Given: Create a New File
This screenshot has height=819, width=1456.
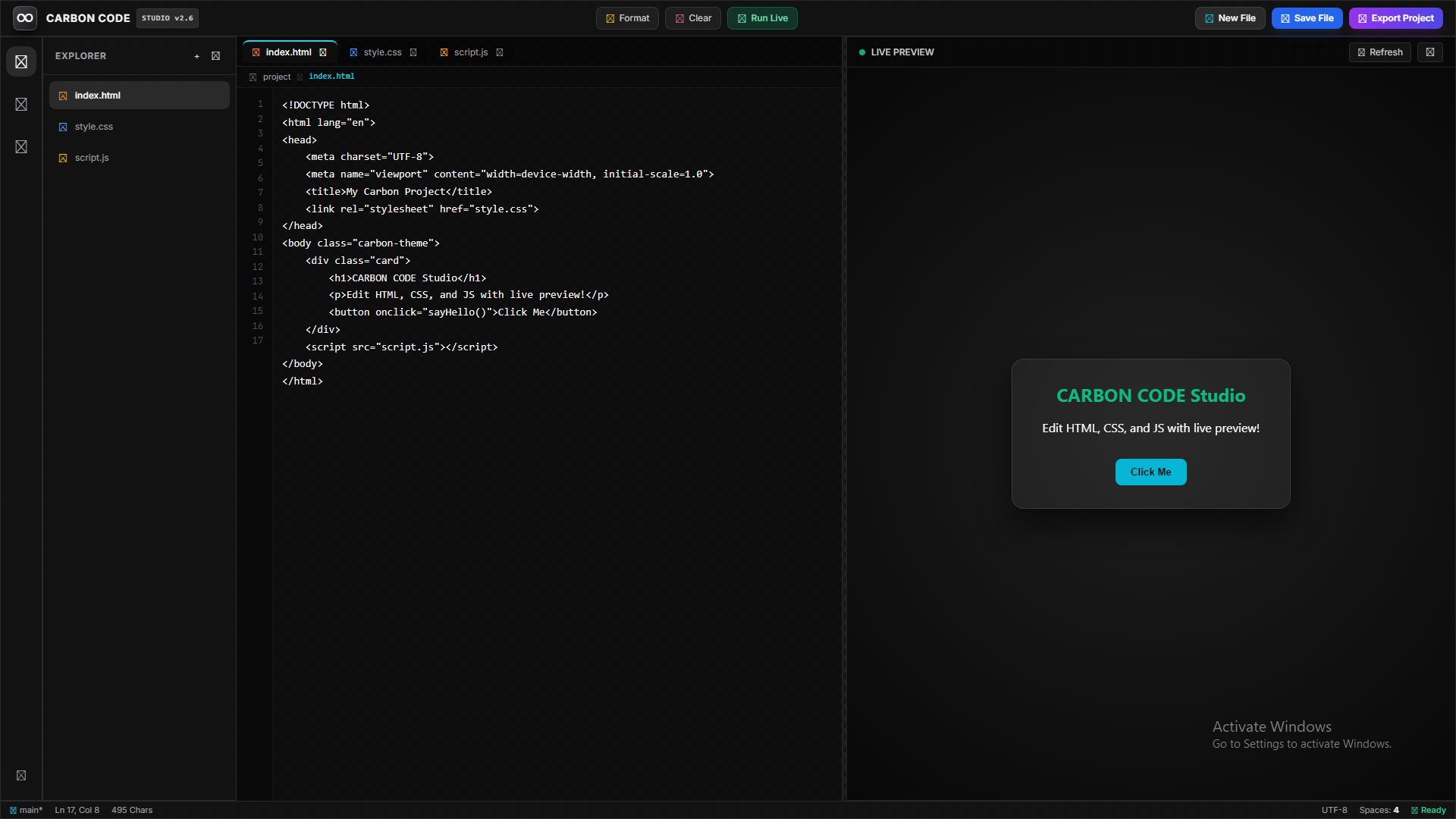Looking at the screenshot, I should pyautogui.click(x=1230, y=18).
